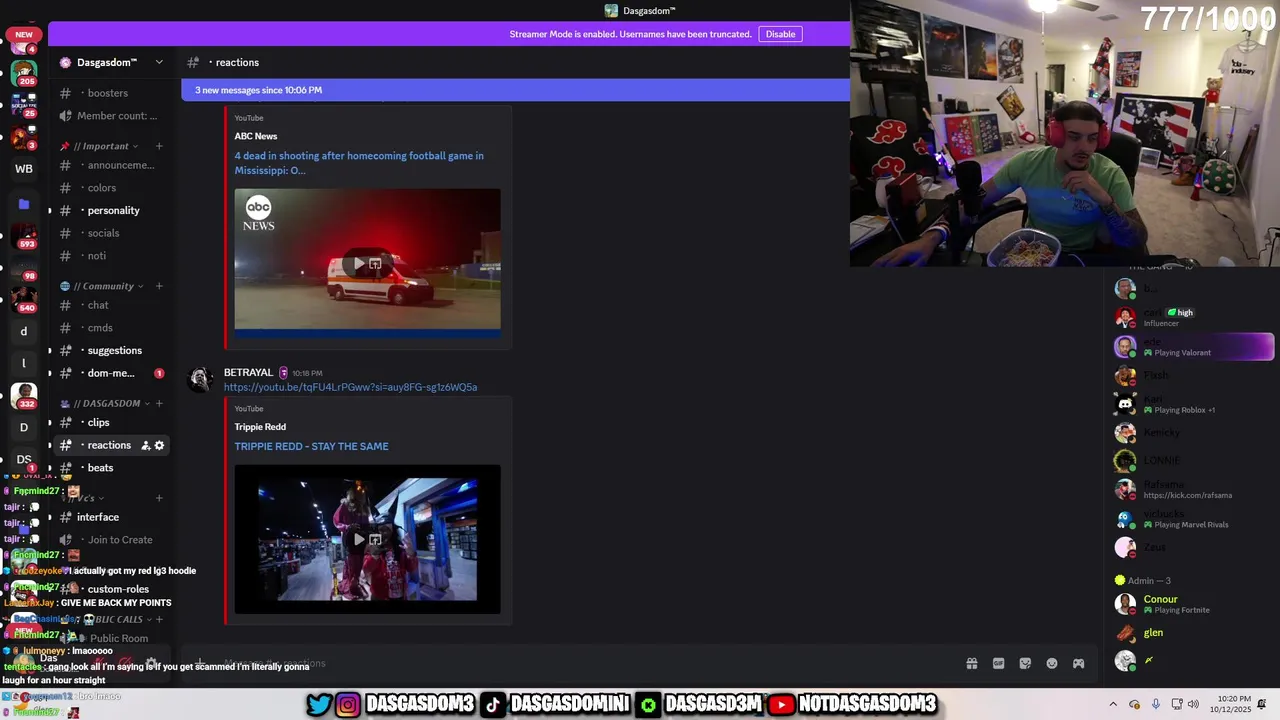
Task: Open Dasgasdom server dropdown menu
Action: [x=159, y=62]
